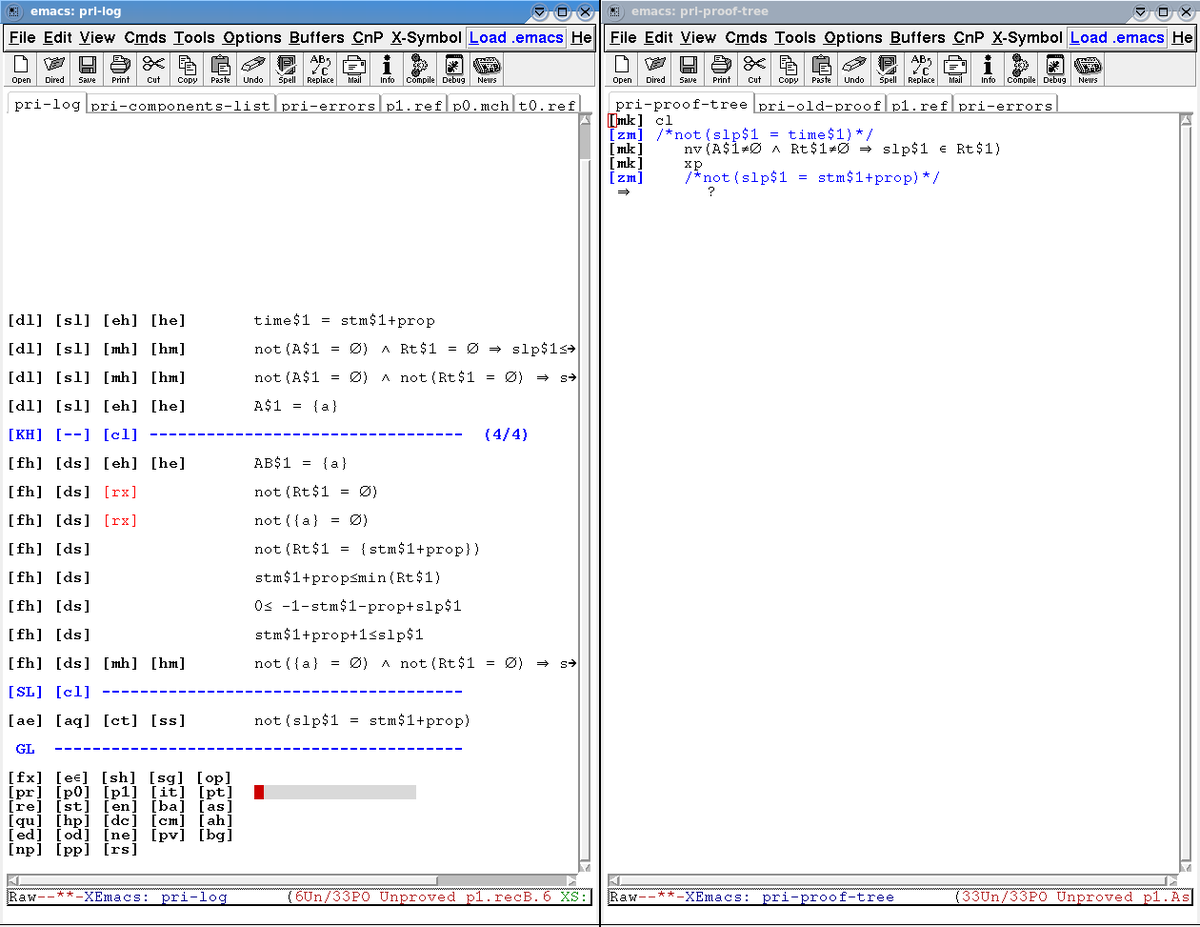The width and height of the screenshot is (1200, 927).
Task: Open Buffers menu in pri-log window
Action: click(316, 37)
